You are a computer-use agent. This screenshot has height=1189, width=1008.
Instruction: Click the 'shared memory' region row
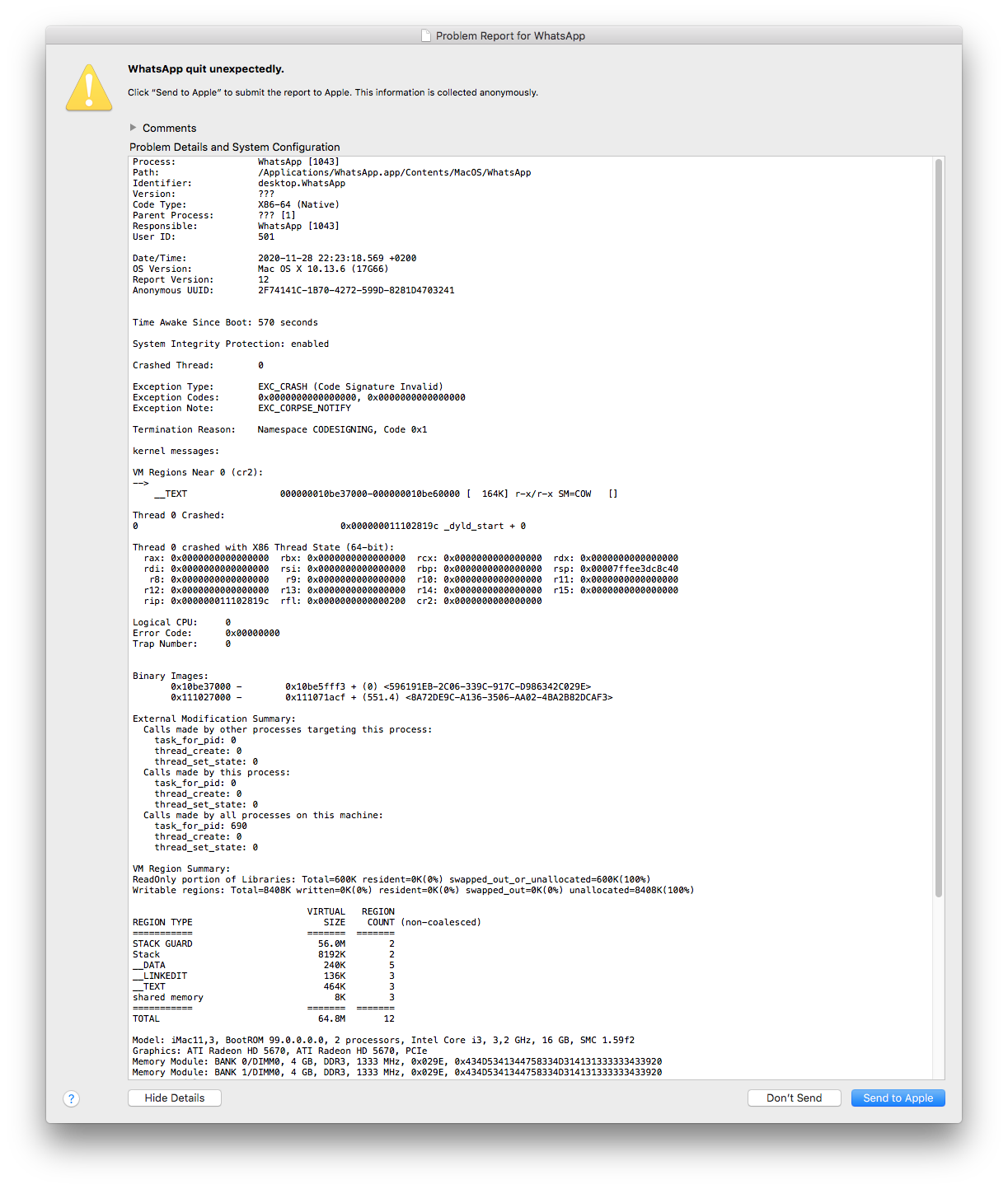(x=264, y=998)
